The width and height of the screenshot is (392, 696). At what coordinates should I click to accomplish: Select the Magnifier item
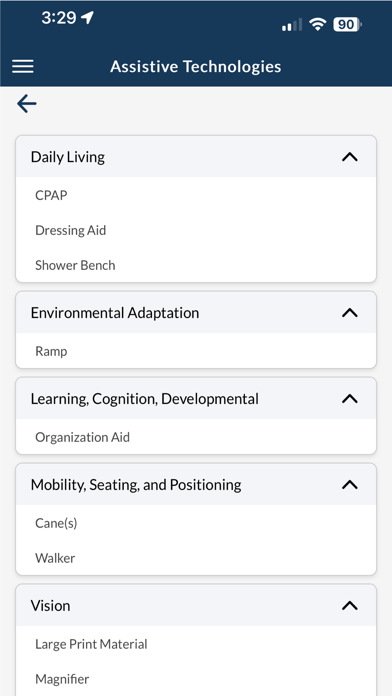point(196,679)
